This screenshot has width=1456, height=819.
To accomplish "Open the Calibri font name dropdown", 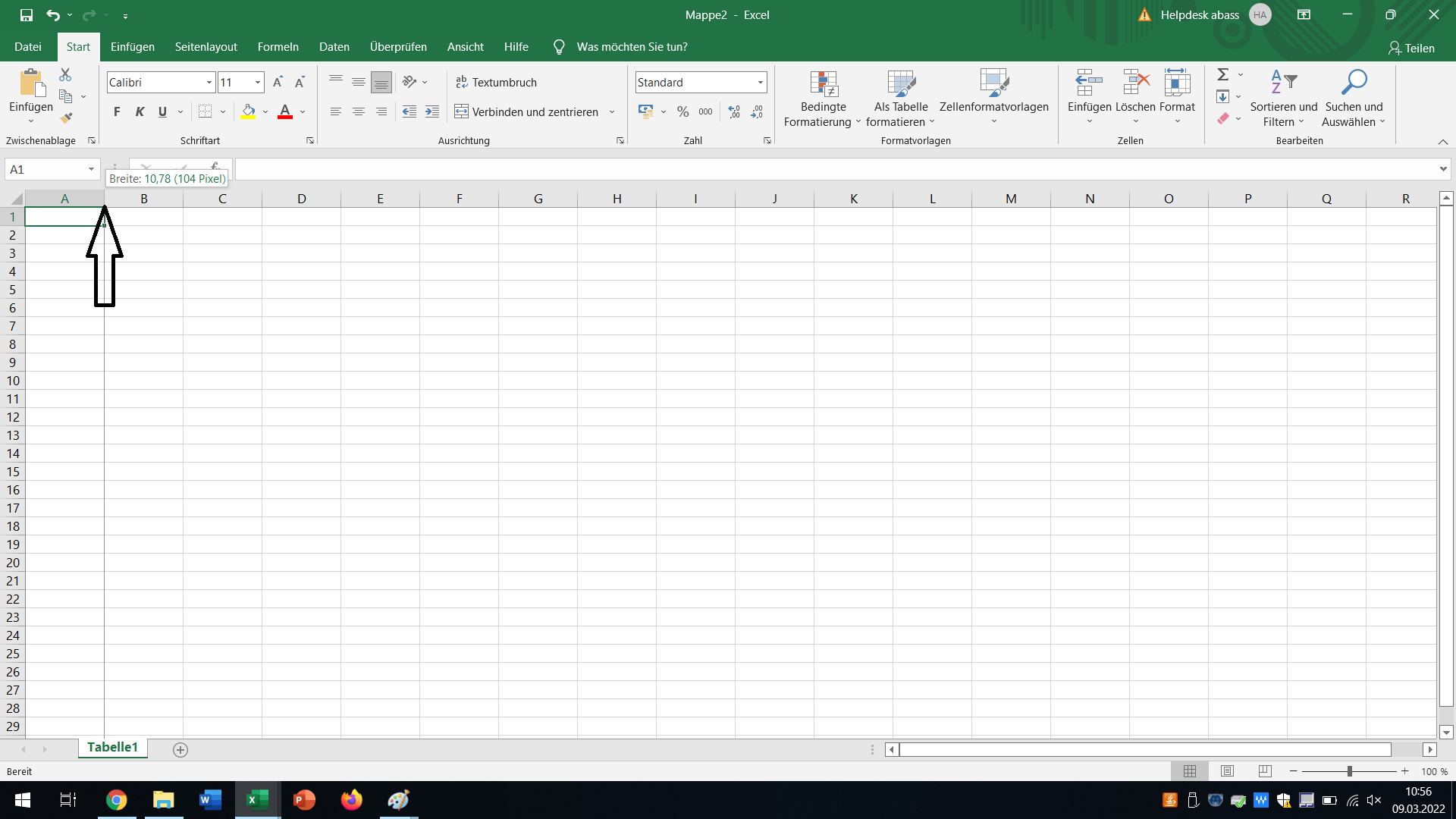I will (209, 82).
